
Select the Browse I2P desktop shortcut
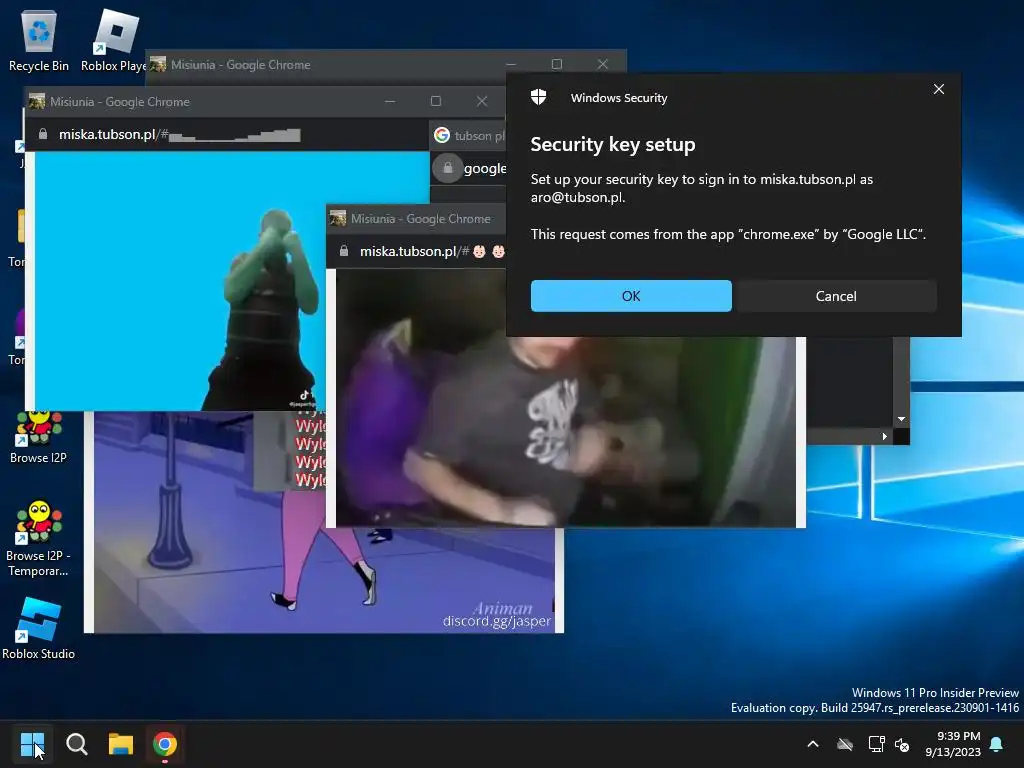(39, 438)
